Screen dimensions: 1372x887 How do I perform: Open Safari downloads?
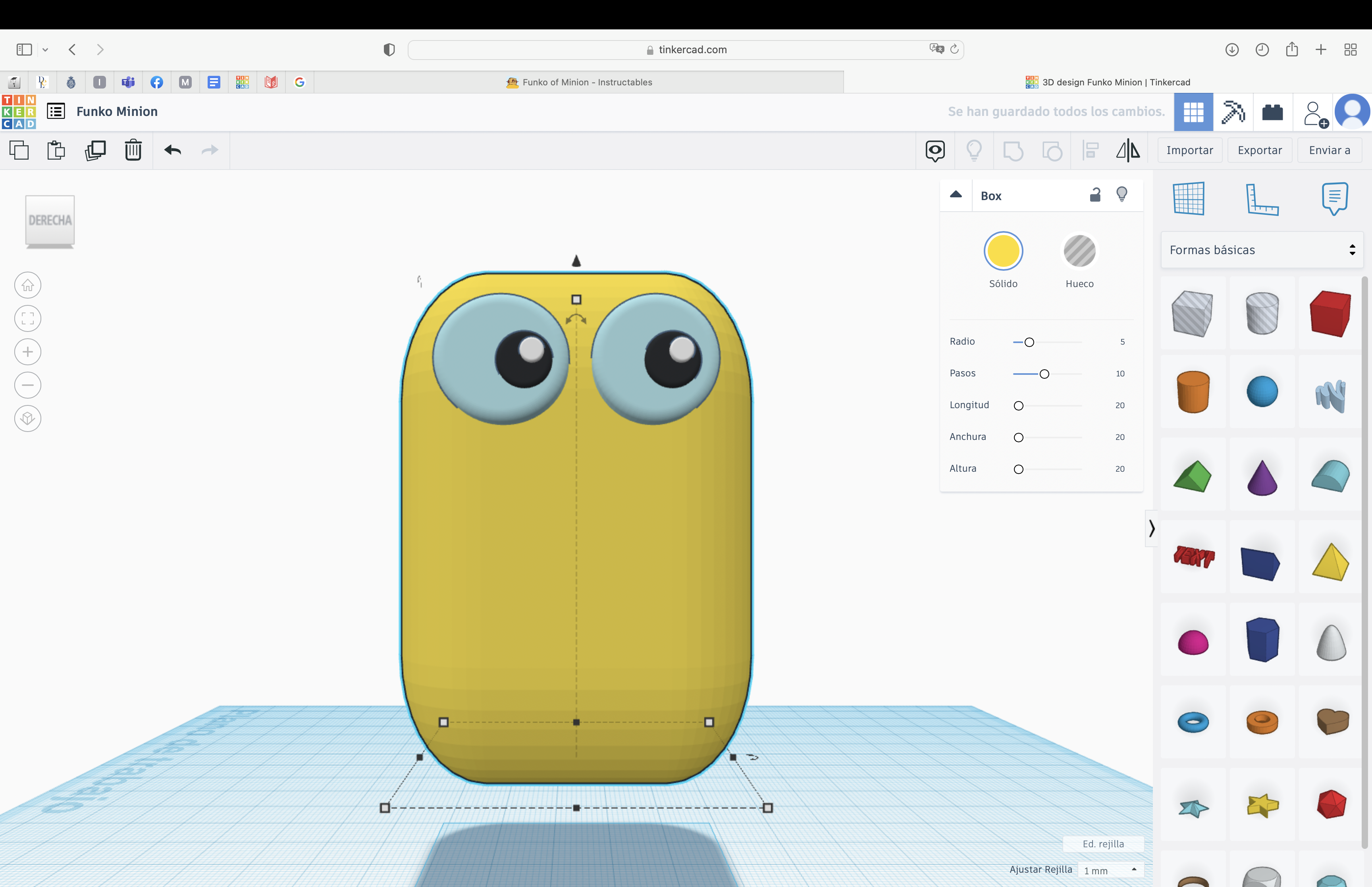pyautogui.click(x=1231, y=50)
